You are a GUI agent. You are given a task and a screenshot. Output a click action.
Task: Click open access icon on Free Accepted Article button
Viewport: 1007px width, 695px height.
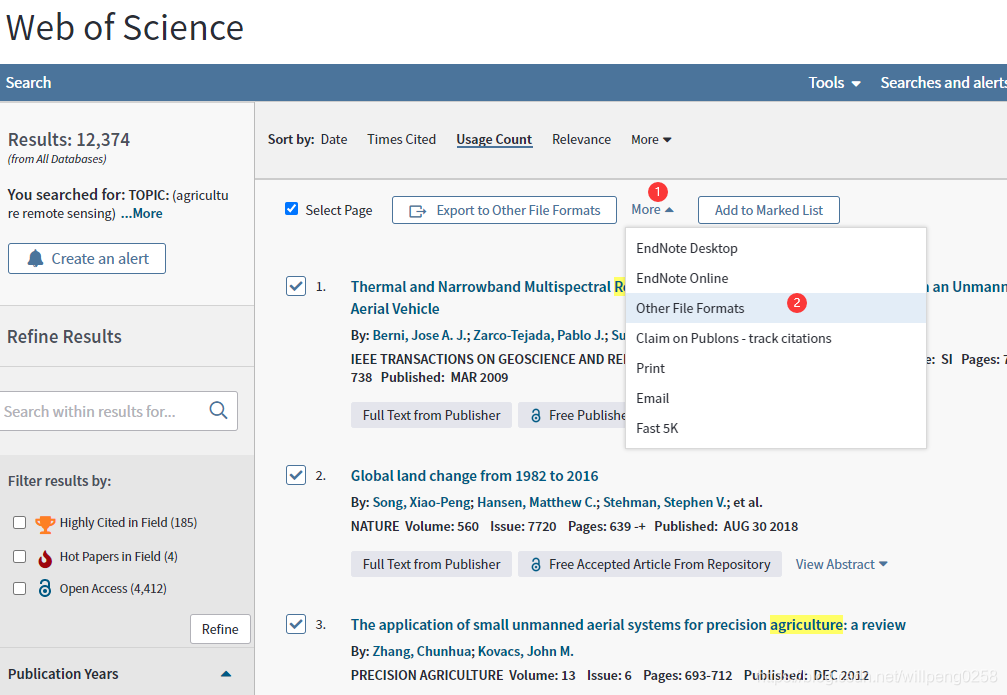tap(536, 564)
